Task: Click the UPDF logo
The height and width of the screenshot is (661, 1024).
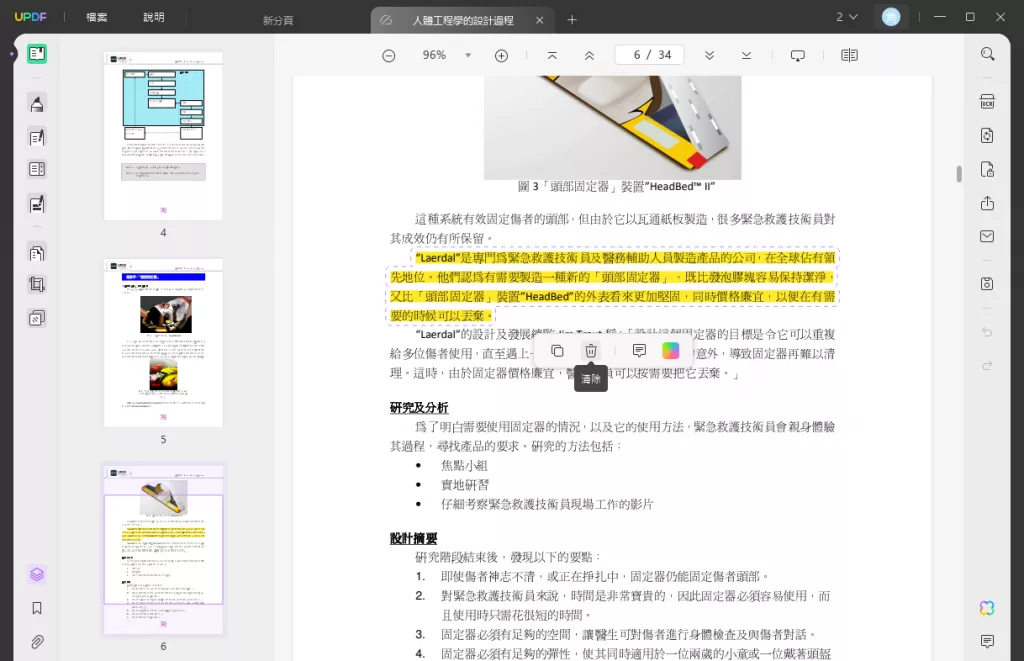Action: [31, 17]
